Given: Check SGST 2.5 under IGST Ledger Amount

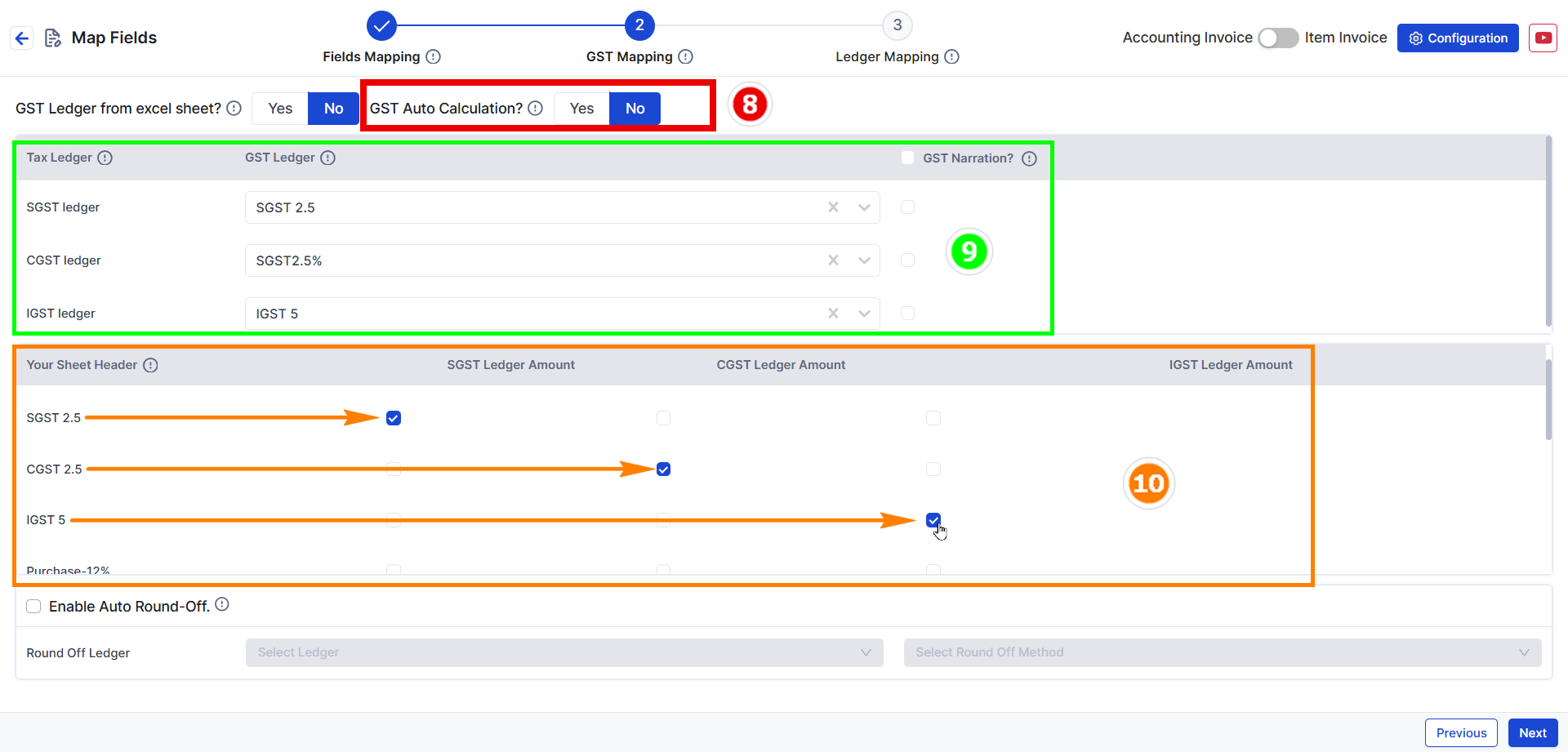Looking at the screenshot, I should (x=933, y=418).
